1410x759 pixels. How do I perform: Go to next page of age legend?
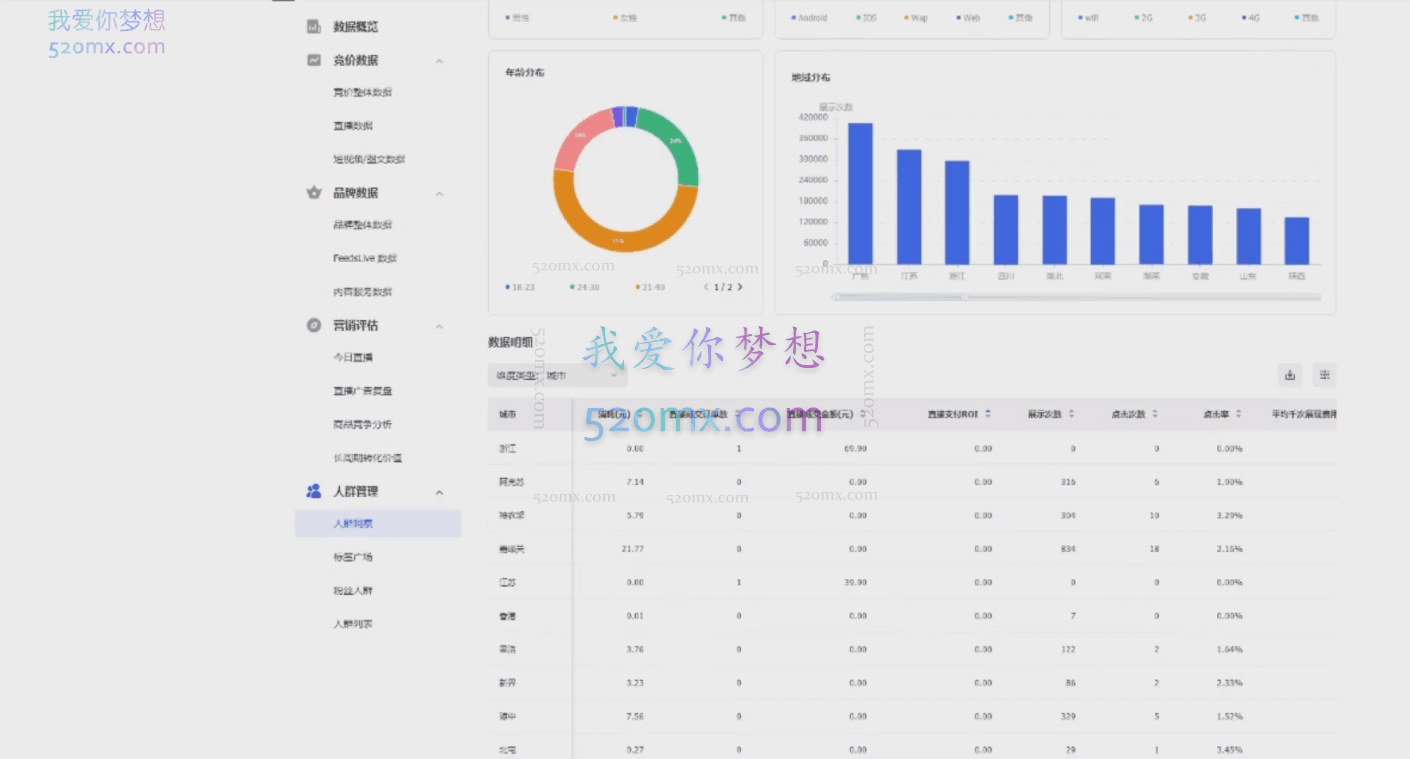click(x=740, y=287)
